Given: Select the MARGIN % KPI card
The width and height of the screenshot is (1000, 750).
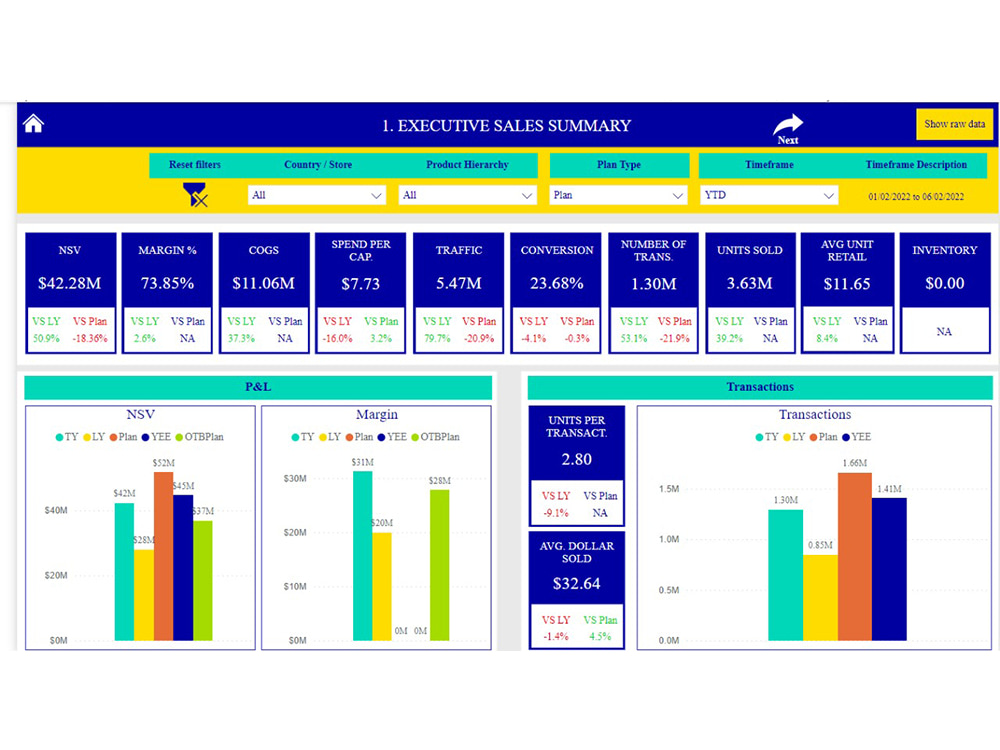Looking at the screenshot, I should point(167,293).
